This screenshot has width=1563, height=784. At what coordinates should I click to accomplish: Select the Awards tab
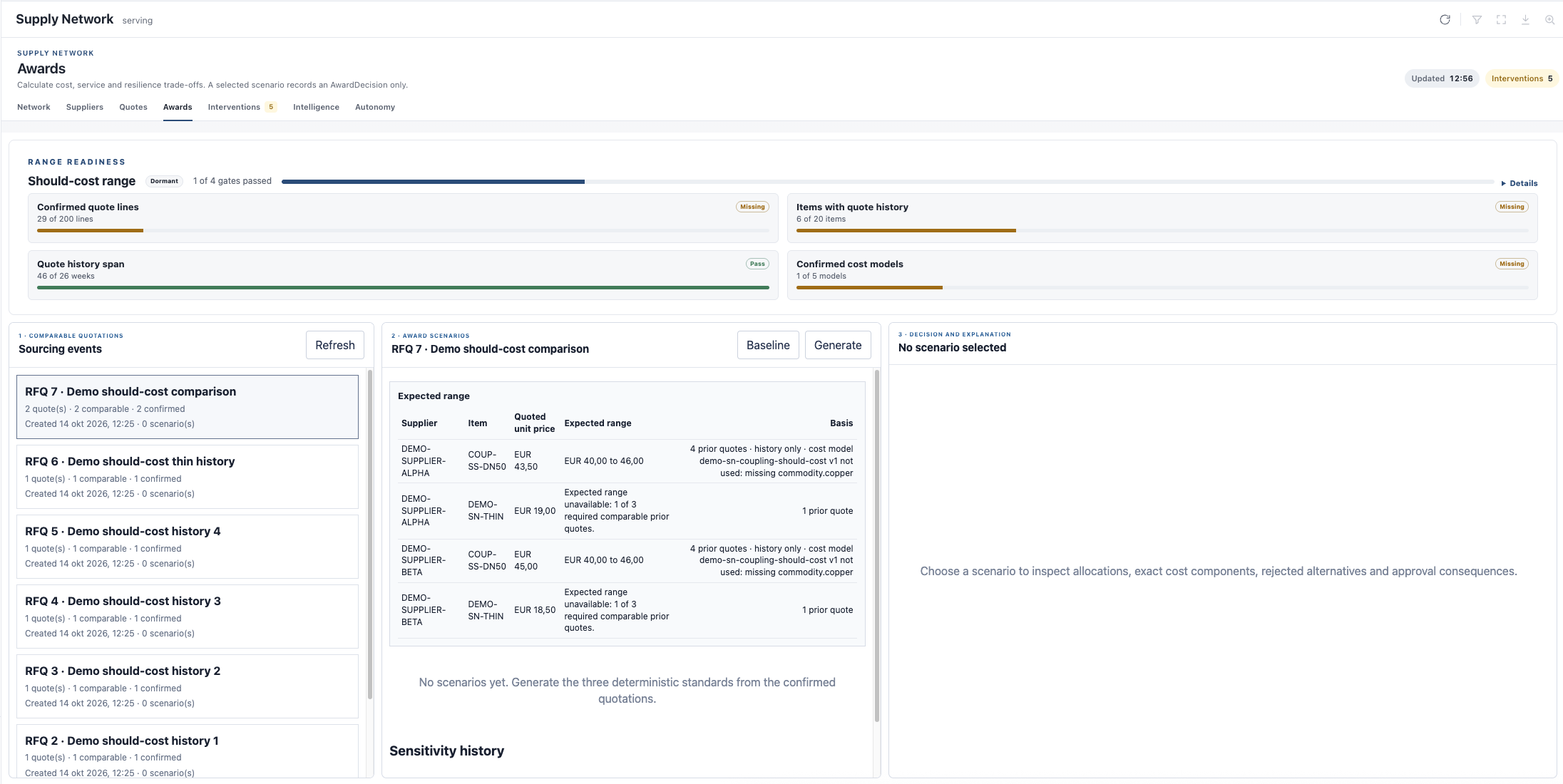click(x=178, y=107)
